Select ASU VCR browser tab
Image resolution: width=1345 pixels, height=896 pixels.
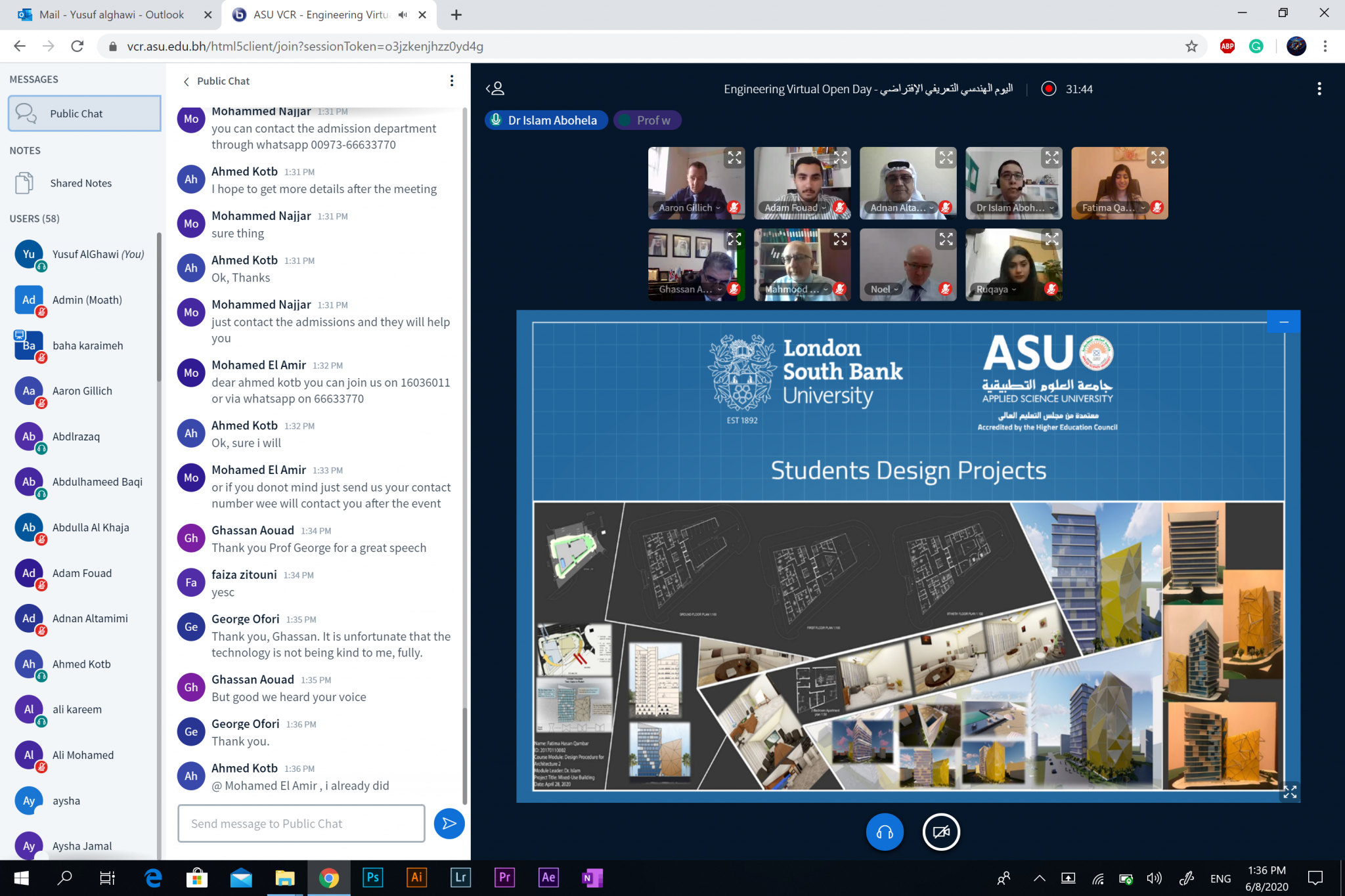[320, 14]
